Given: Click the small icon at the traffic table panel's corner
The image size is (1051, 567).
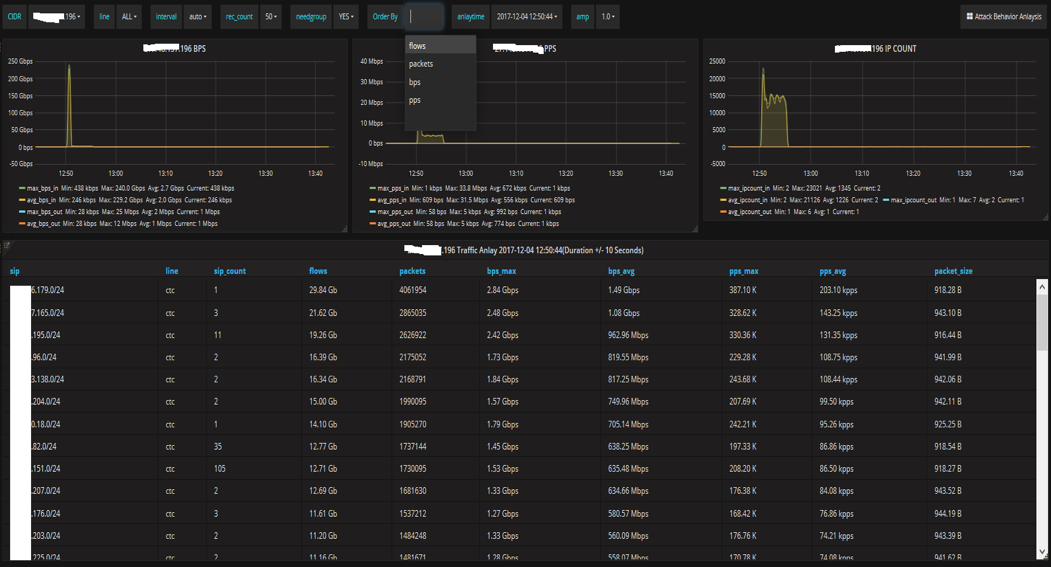Looking at the screenshot, I should 7,245.
